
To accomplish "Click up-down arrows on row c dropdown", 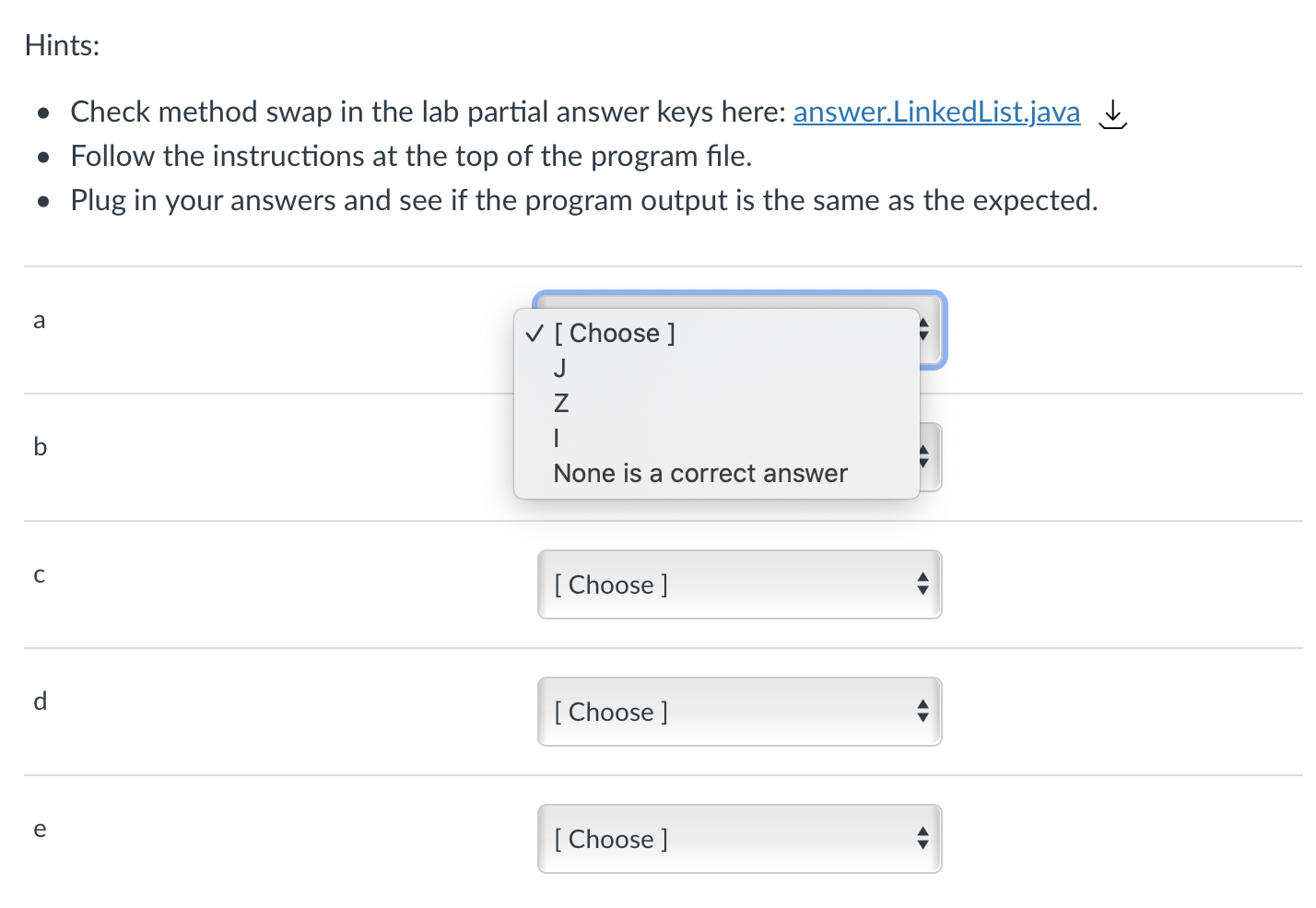I will click(922, 584).
